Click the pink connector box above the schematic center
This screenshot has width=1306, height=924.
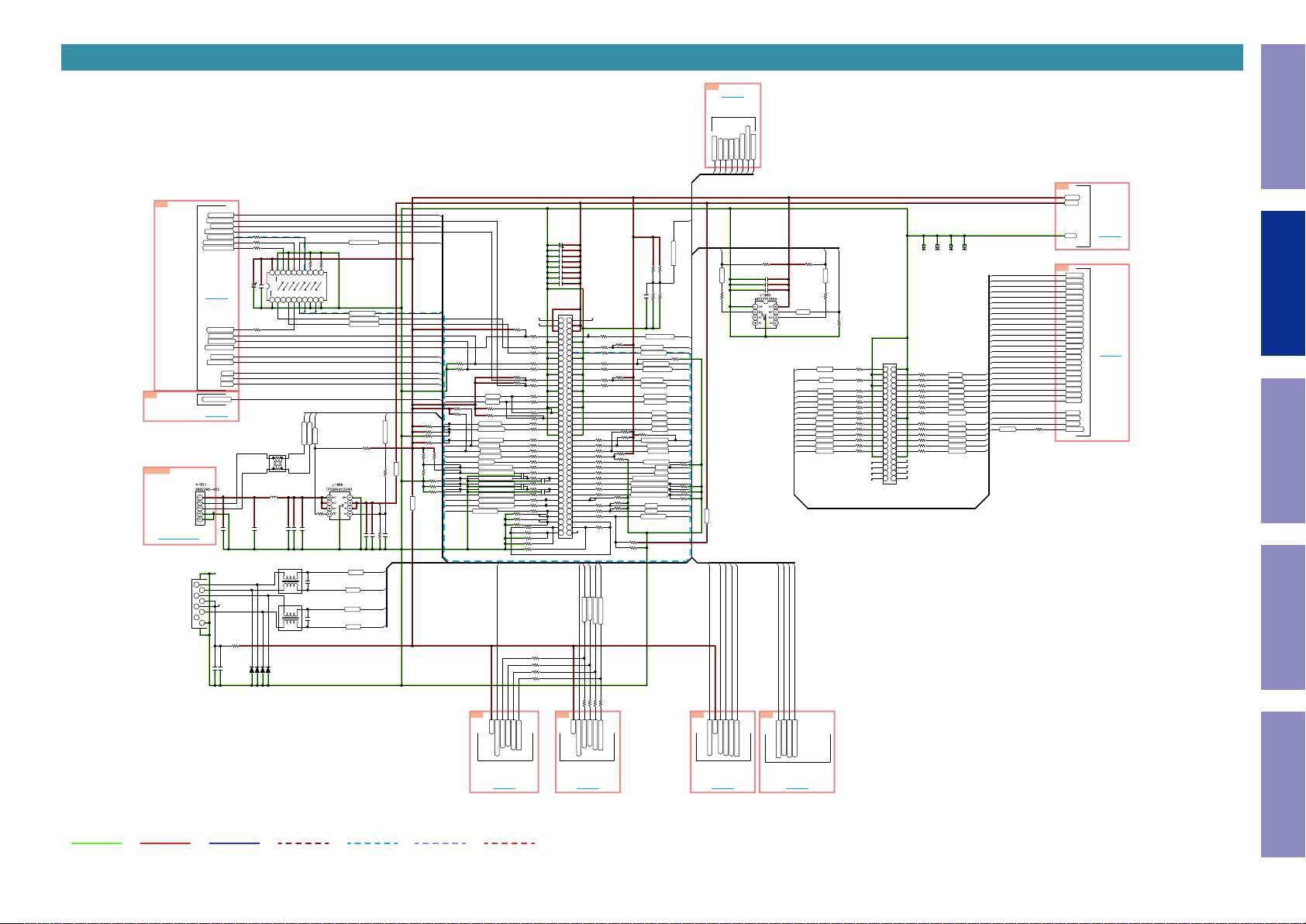(x=732, y=125)
